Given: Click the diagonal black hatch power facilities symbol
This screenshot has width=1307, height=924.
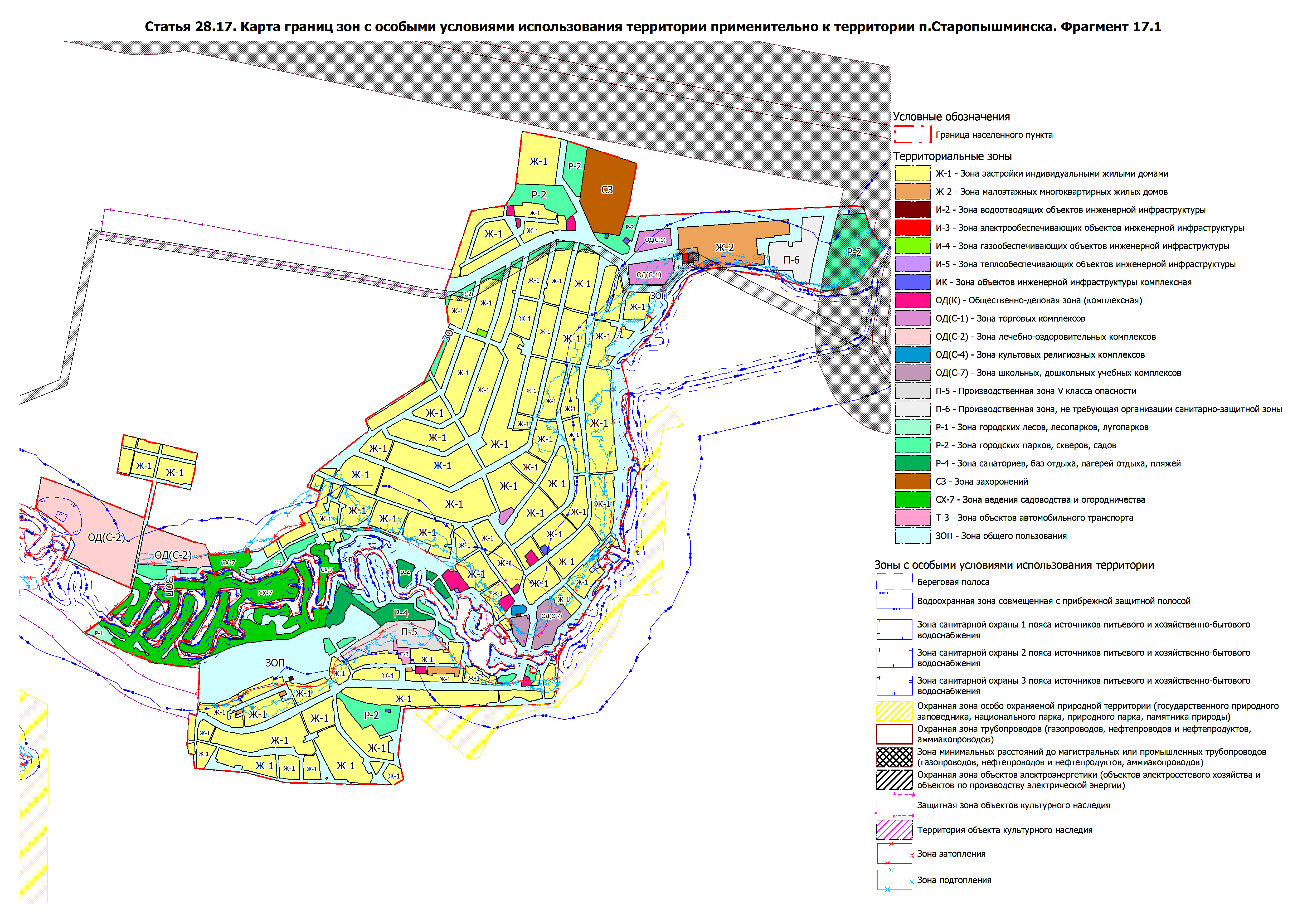Looking at the screenshot, I should pyautogui.click(x=894, y=780).
